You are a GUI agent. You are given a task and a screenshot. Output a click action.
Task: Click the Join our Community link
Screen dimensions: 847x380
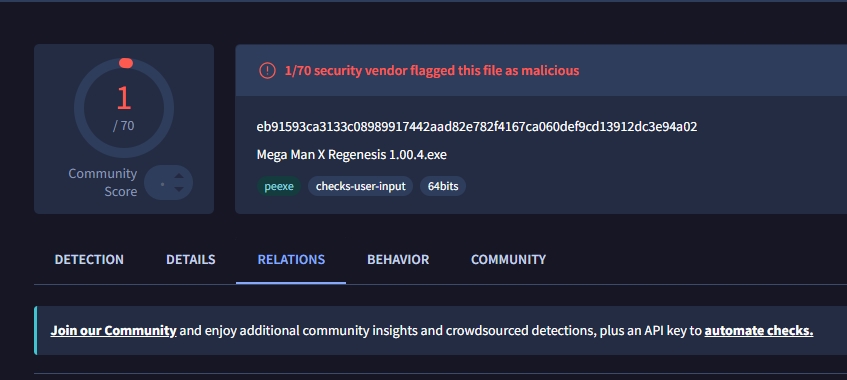click(113, 330)
